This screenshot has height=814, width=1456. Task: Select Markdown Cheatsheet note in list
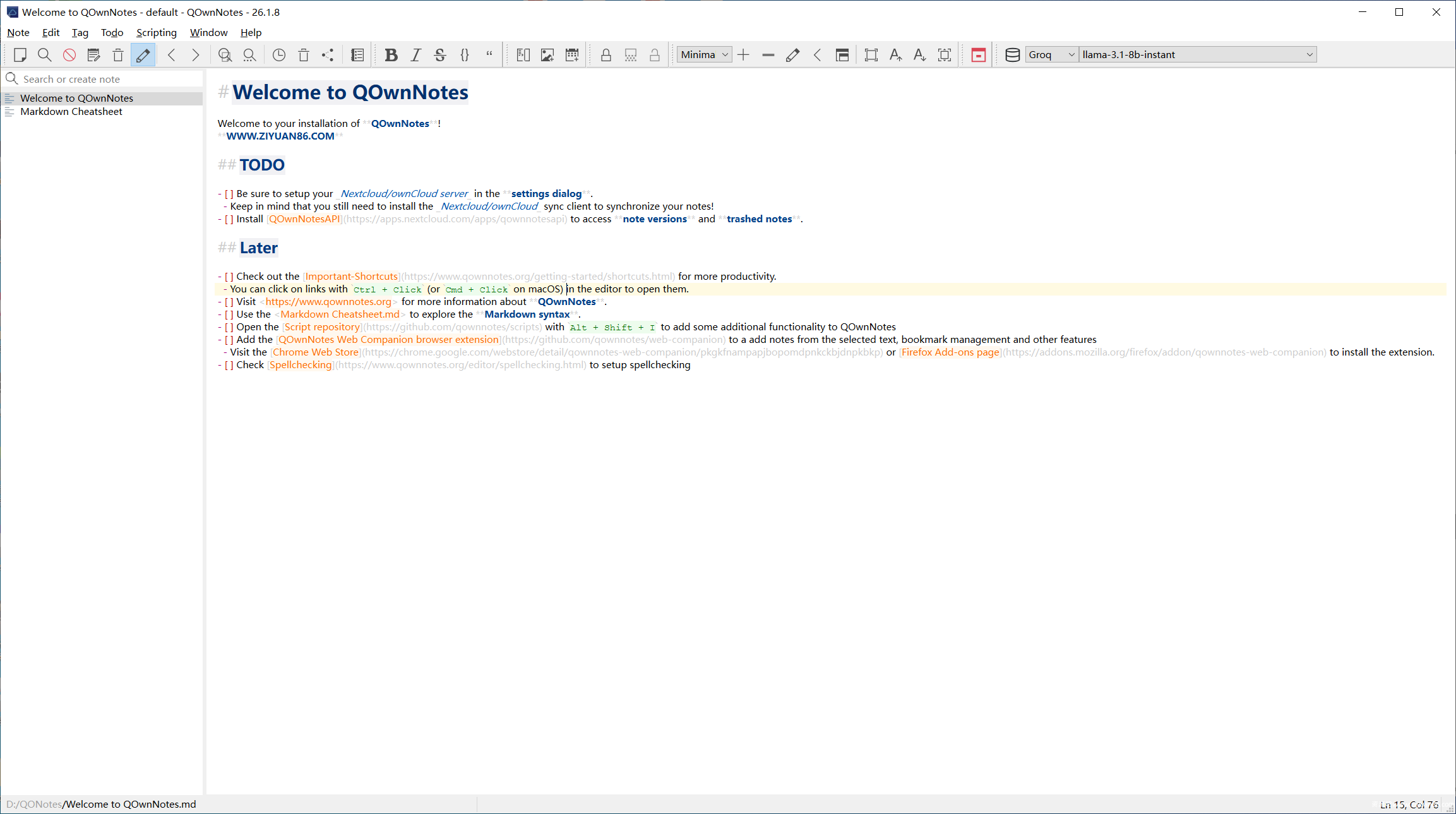[71, 112]
